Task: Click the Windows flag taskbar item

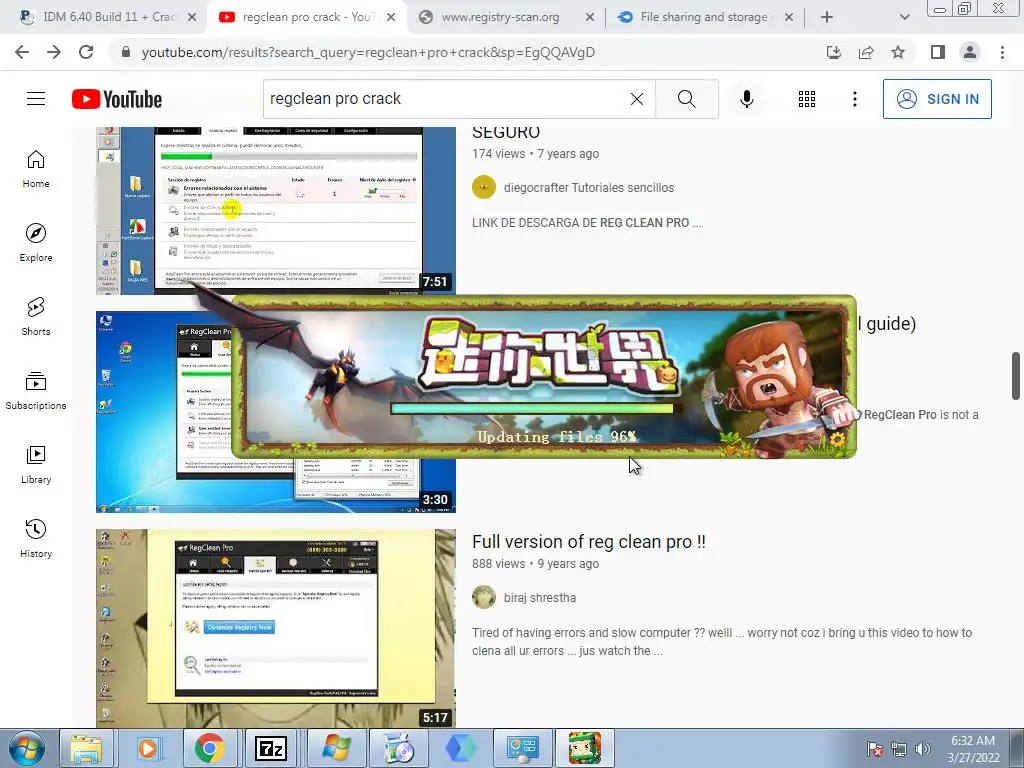Action: click(336, 748)
